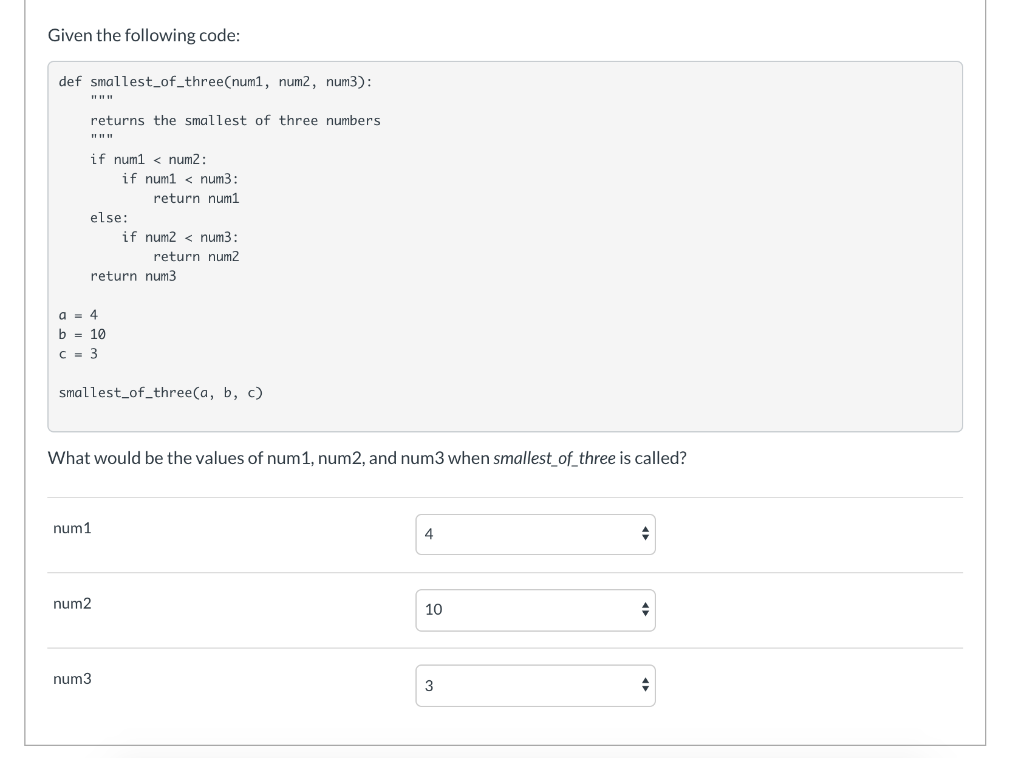The height and width of the screenshot is (758, 1024).
Task: Click the question text about num1, num2, num3
Action: [x=368, y=458]
